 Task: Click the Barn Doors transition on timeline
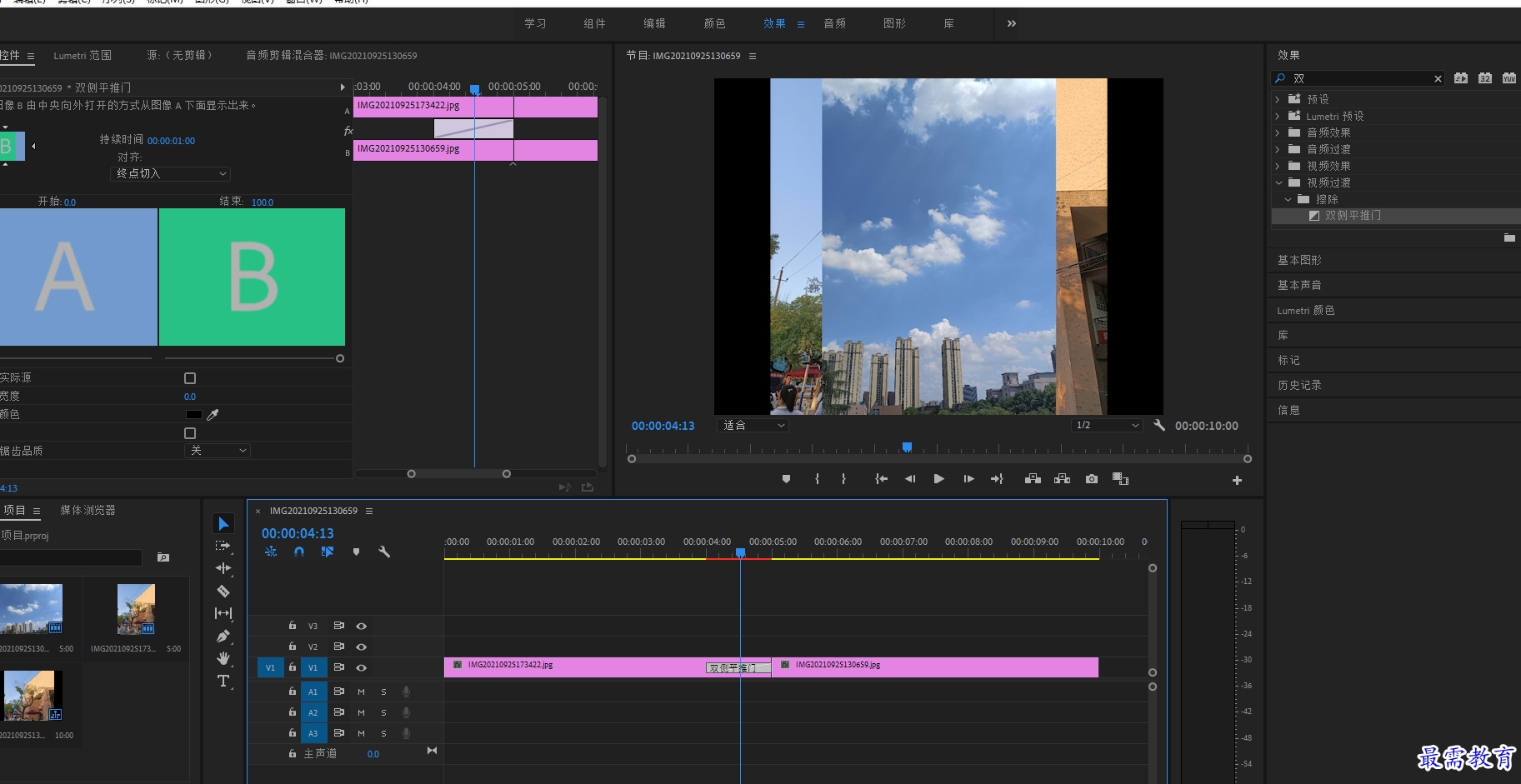point(738,668)
